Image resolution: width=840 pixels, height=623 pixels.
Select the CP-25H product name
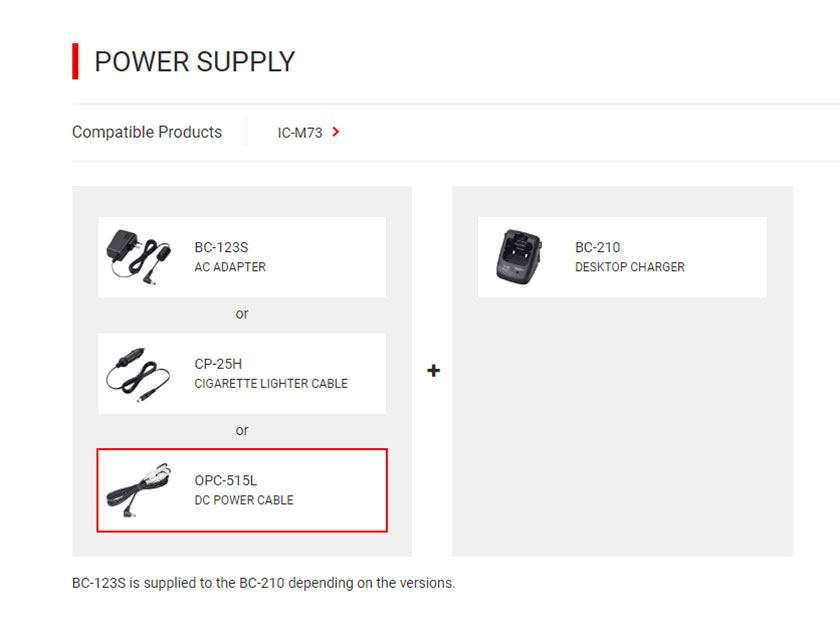pyautogui.click(x=218, y=364)
